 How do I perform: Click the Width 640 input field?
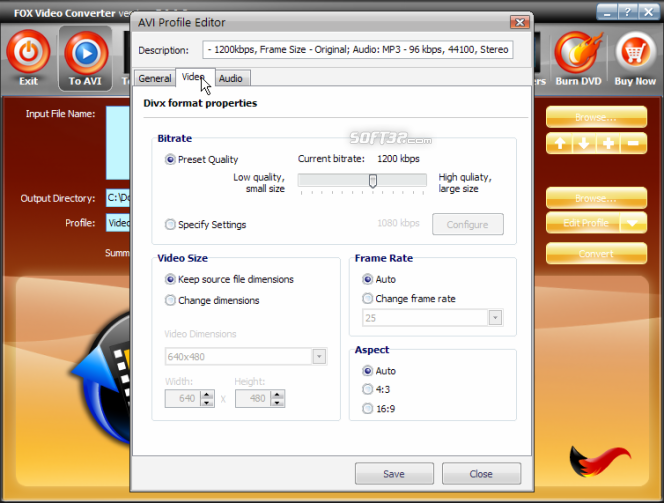[183, 398]
